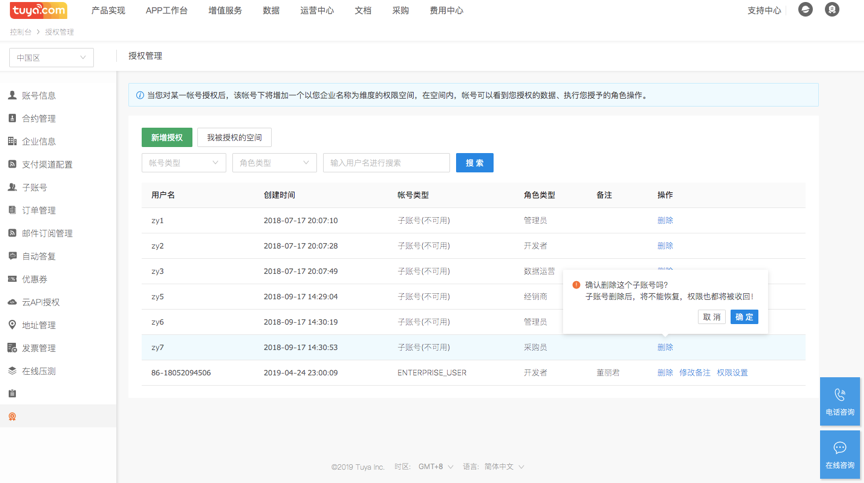Open the 数据 menu

(271, 10)
